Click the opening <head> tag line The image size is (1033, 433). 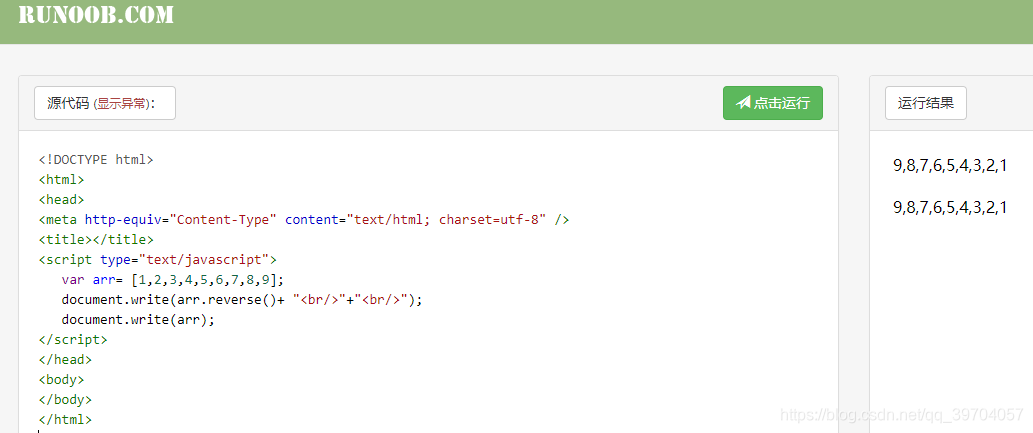click(61, 200)
